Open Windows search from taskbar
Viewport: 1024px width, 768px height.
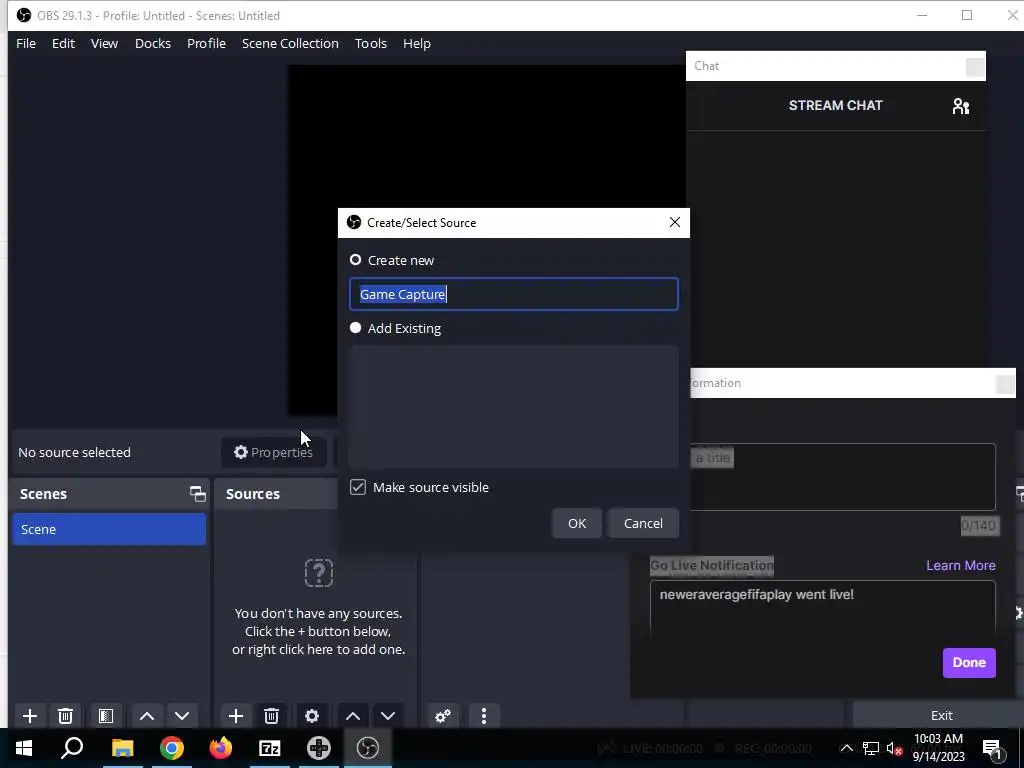[x=72, y=748]
